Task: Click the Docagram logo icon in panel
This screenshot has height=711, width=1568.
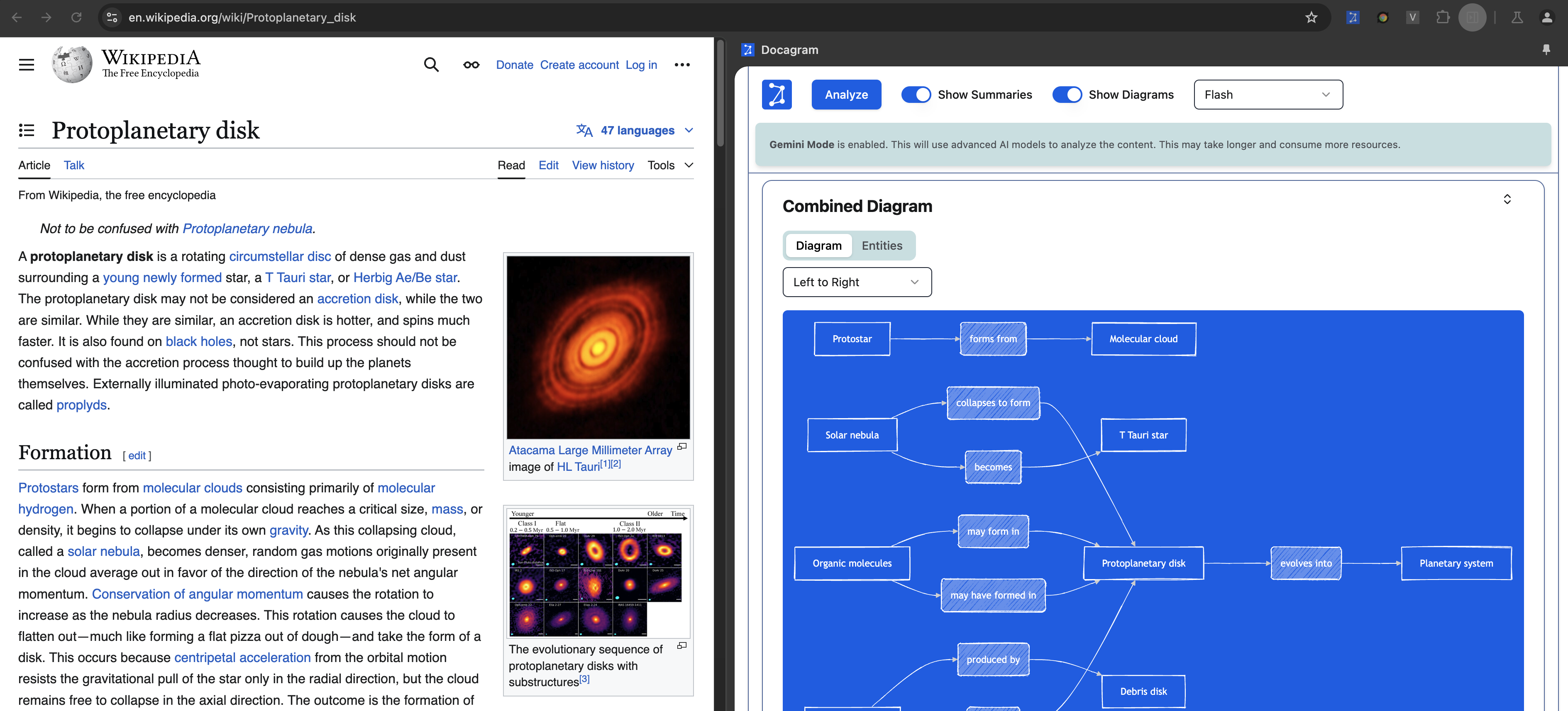Action: [777, 94]
